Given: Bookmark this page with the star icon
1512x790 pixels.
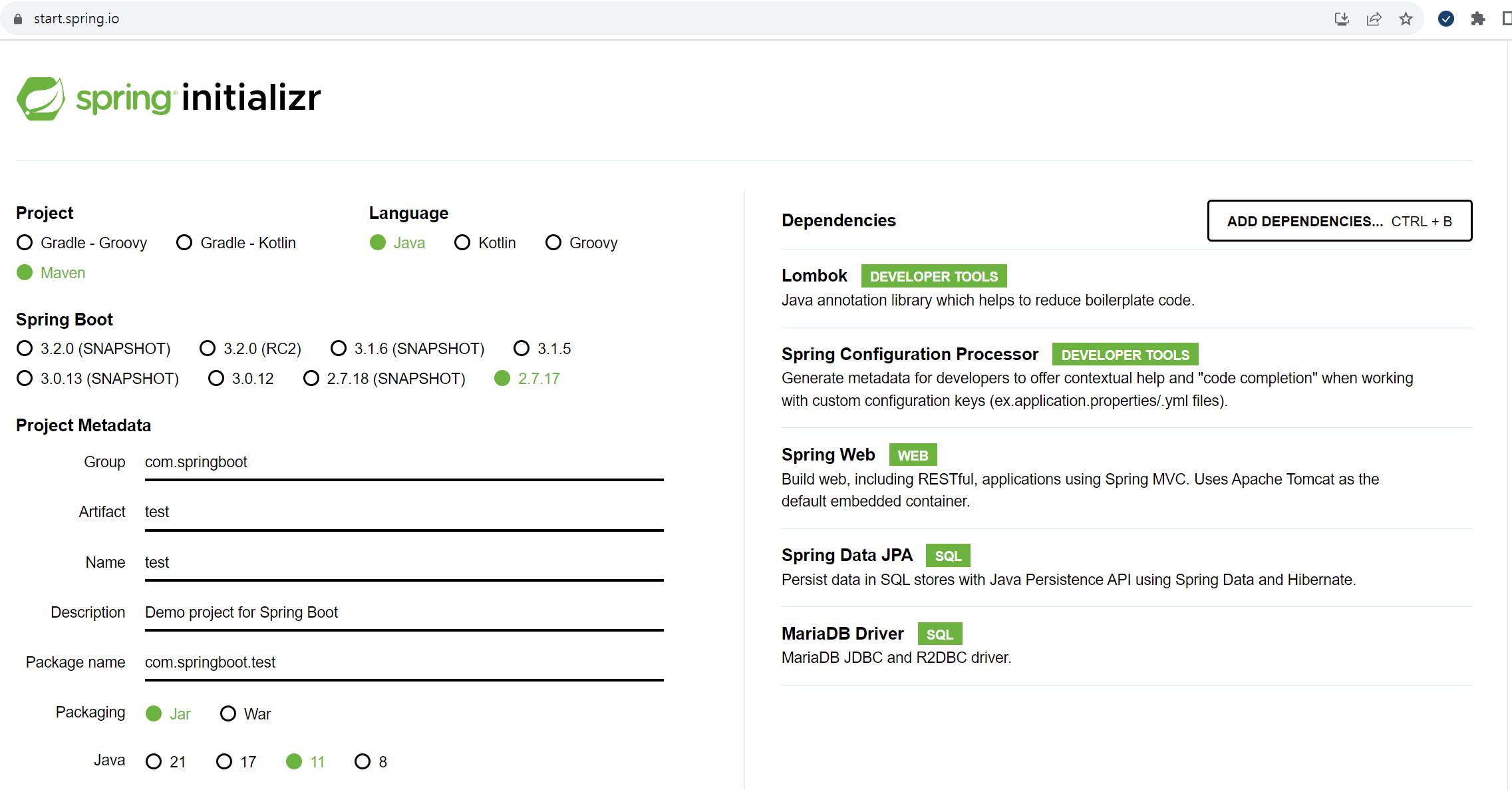Looking at the screenshot, I should [1406, 19].
